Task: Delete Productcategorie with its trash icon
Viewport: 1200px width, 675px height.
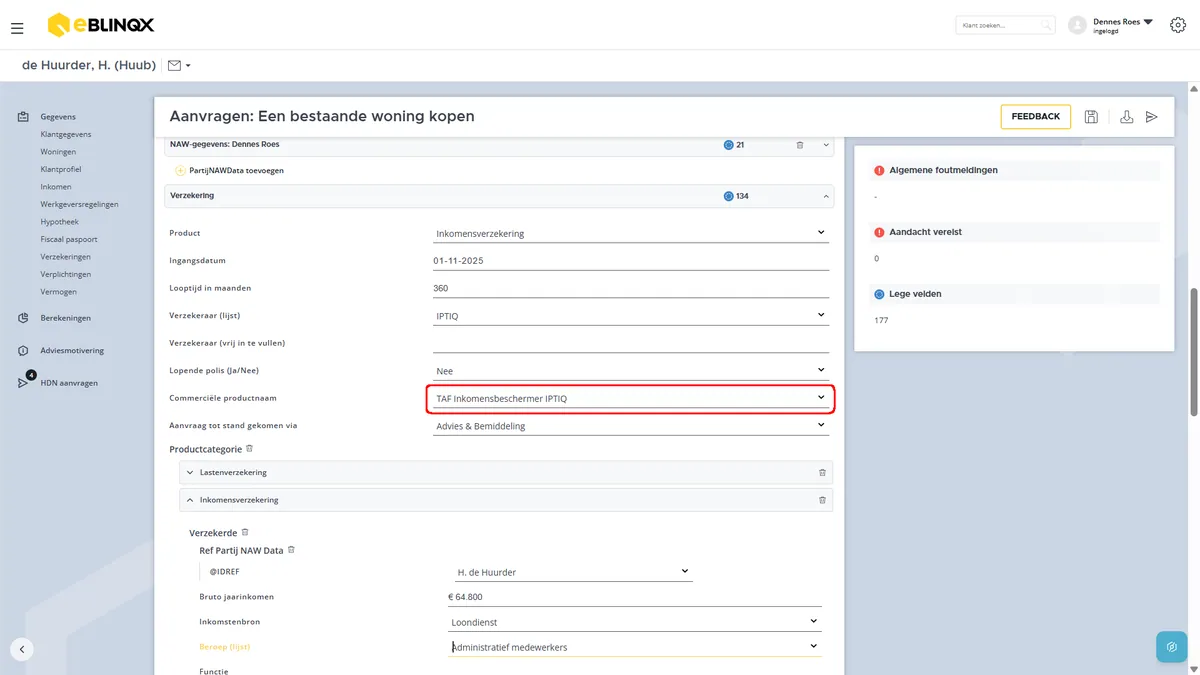Action: point(250,449)
